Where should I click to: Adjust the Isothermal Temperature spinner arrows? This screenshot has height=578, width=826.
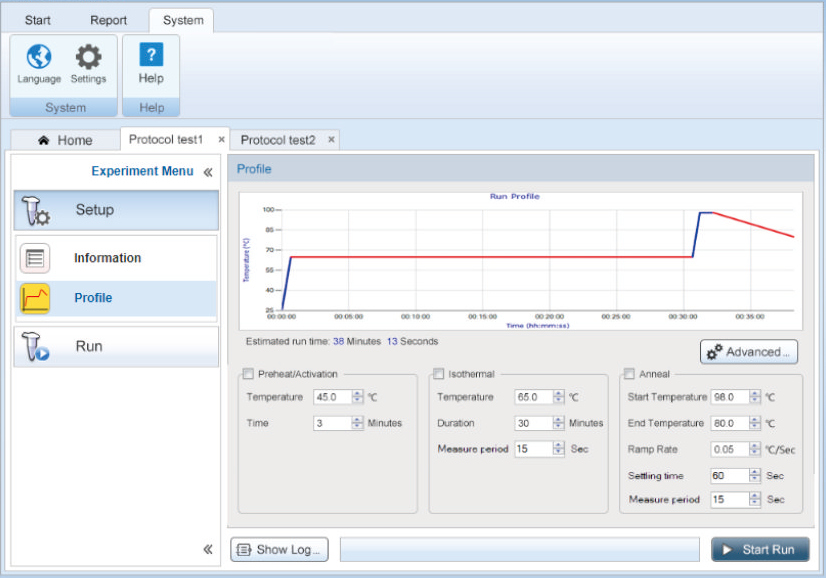[559, 397]
